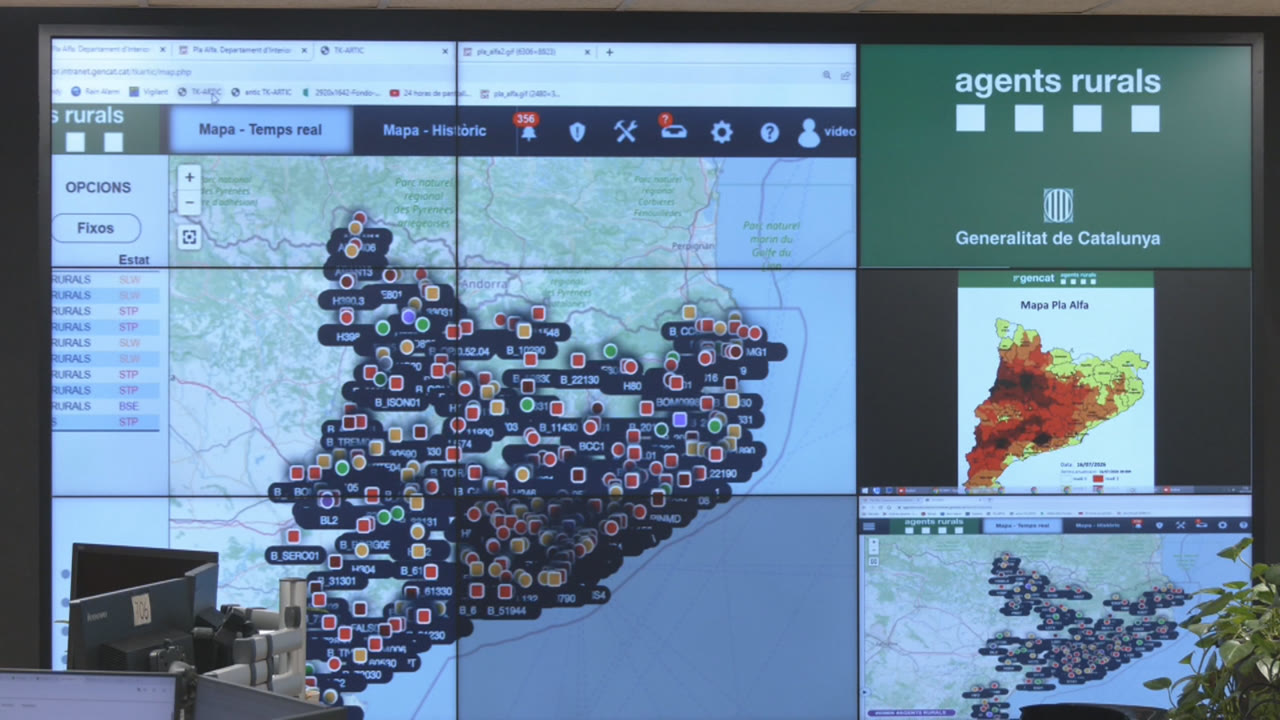Click the B_22130 map marker label
1280x720 pixels.
tap(579, 380)
